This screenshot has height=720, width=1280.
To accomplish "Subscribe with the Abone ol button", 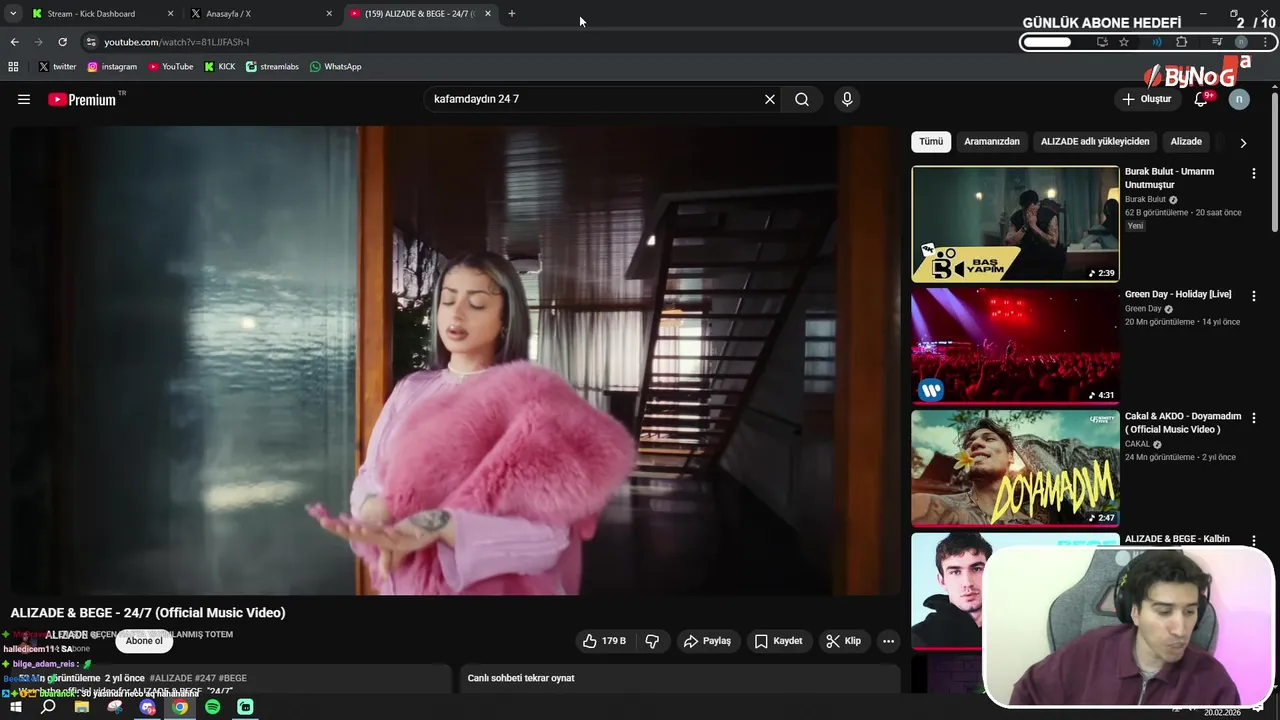I will tap(144, 641).
